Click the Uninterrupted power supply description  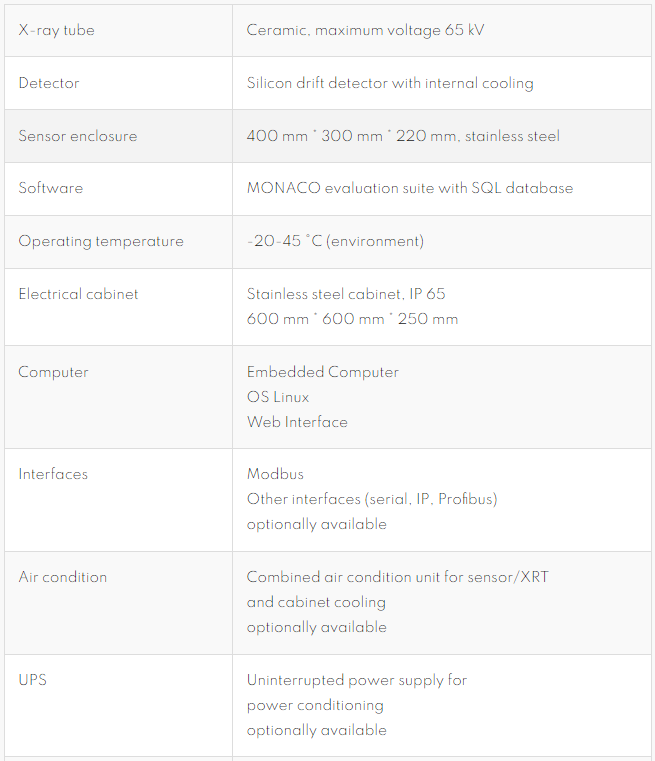coord(357,705)
